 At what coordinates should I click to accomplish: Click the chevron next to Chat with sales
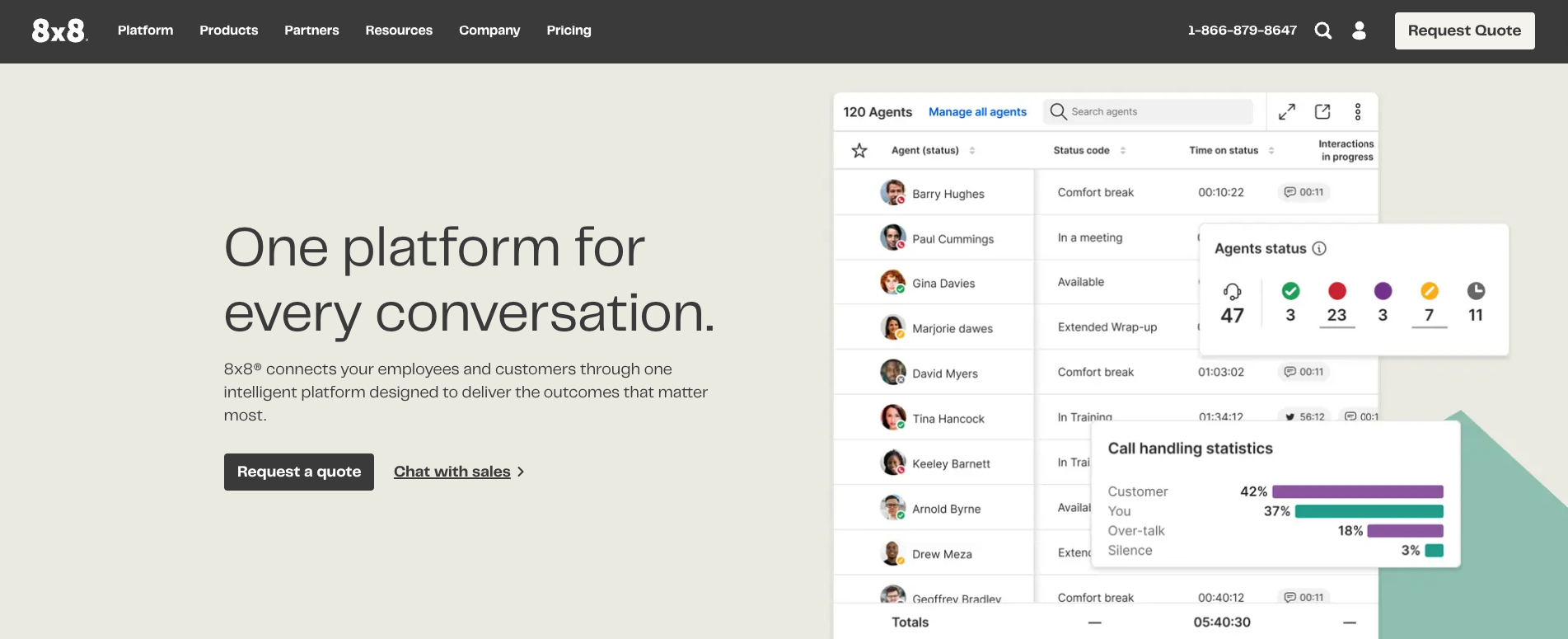(521, 472)
